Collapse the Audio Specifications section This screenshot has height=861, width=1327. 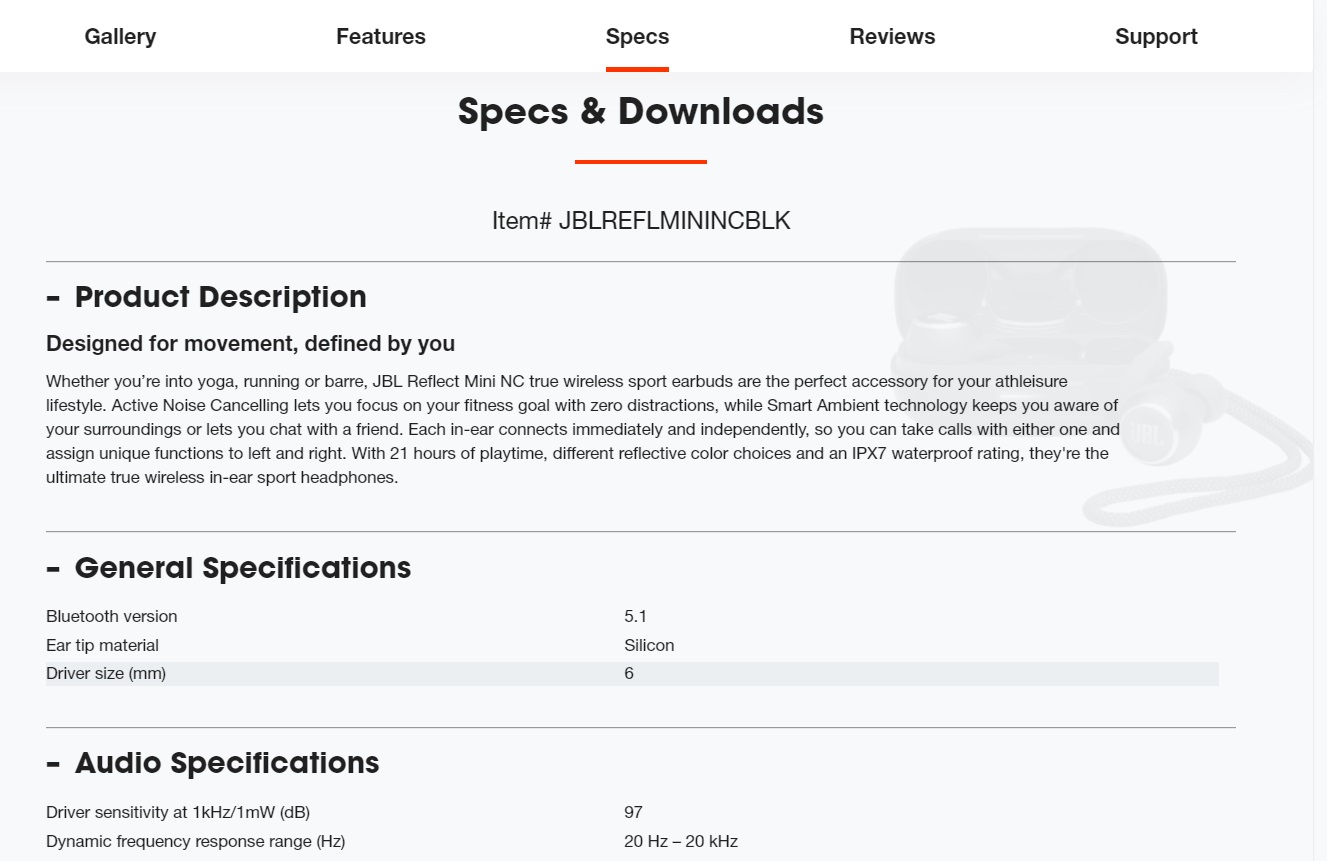[x=212, y=763]
